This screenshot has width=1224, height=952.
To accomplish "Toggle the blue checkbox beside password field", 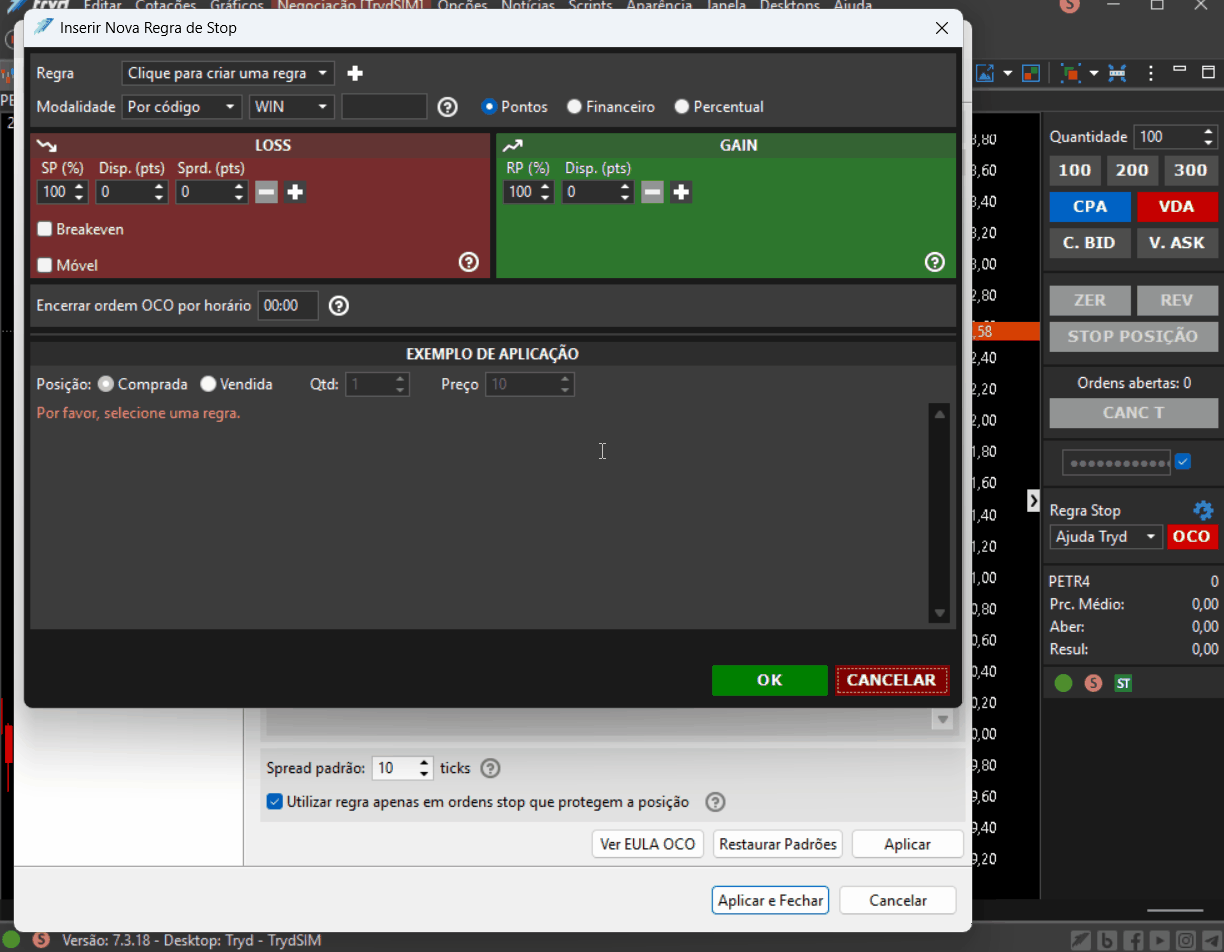I will pos(1183,462).
